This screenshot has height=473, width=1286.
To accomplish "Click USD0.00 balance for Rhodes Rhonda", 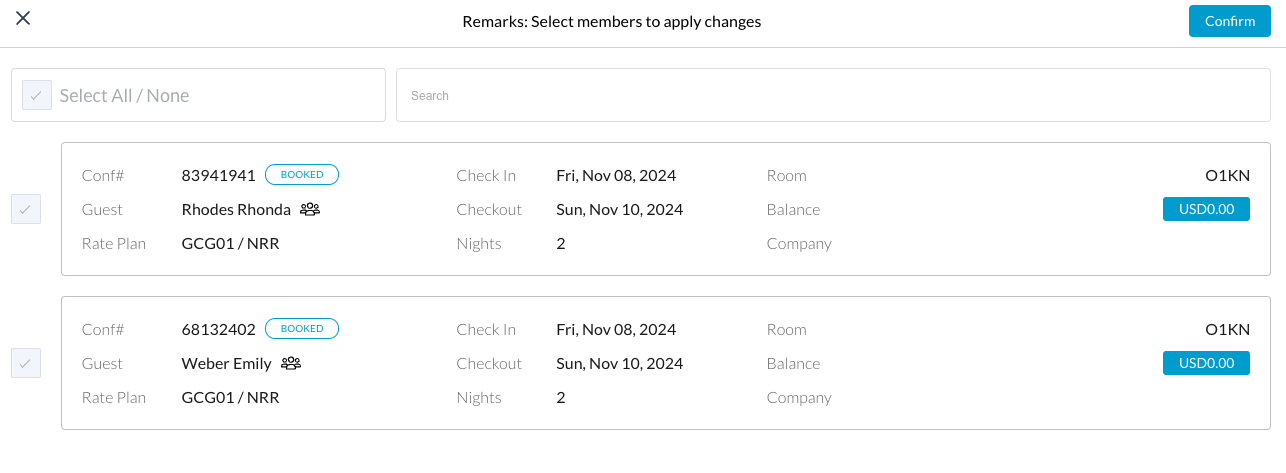I will click(1206, 209).
